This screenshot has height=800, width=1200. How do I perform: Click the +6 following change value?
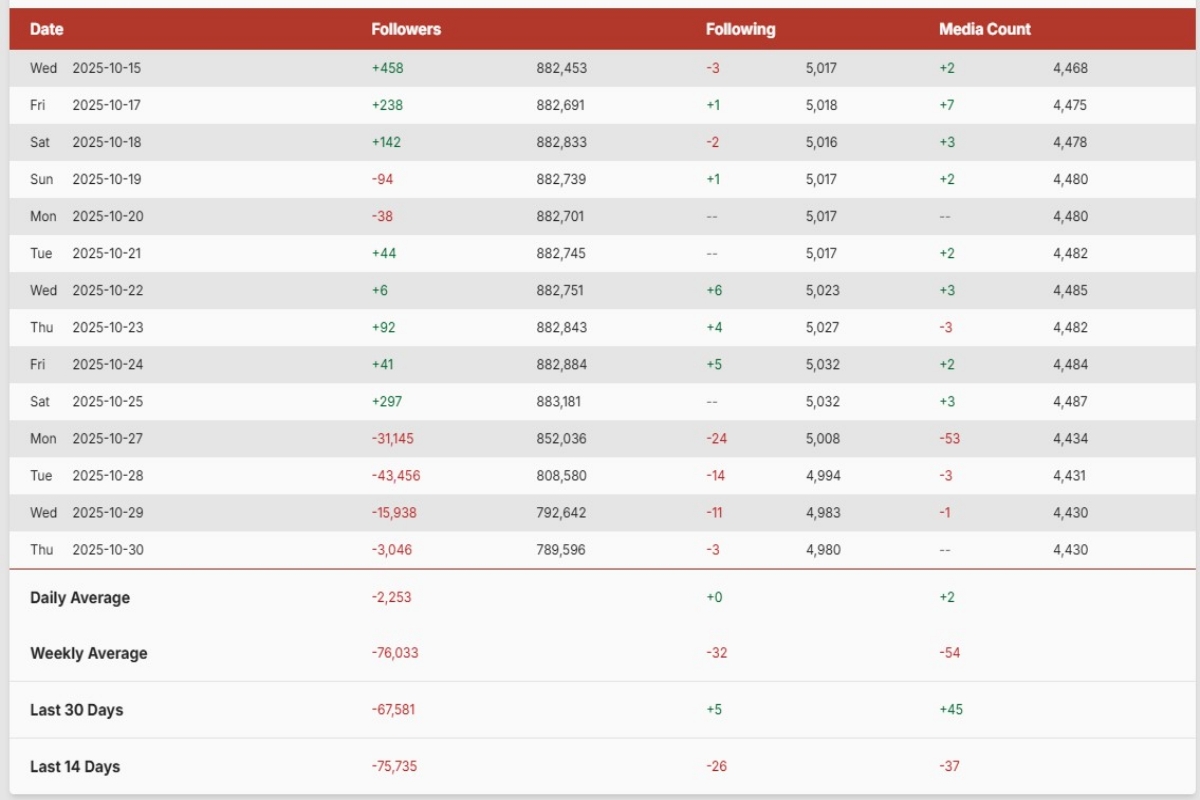pos(714,290)
